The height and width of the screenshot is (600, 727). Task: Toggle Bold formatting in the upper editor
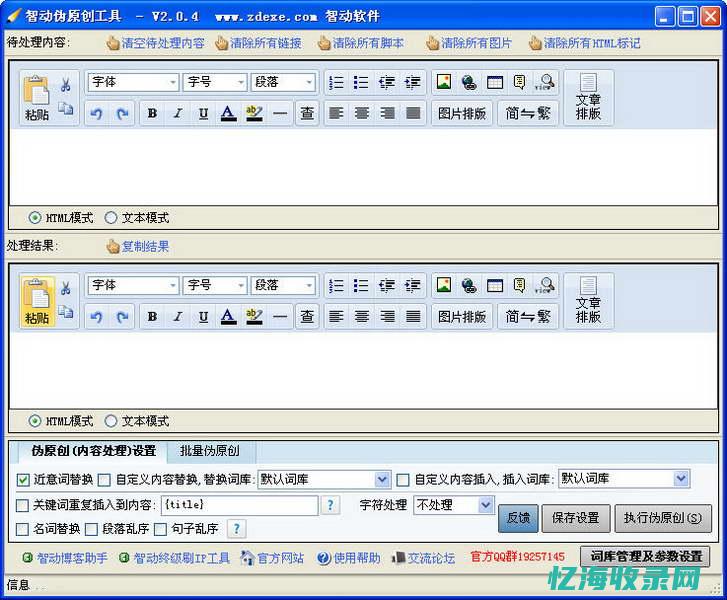pyautogui.click(x=152, y=113)
